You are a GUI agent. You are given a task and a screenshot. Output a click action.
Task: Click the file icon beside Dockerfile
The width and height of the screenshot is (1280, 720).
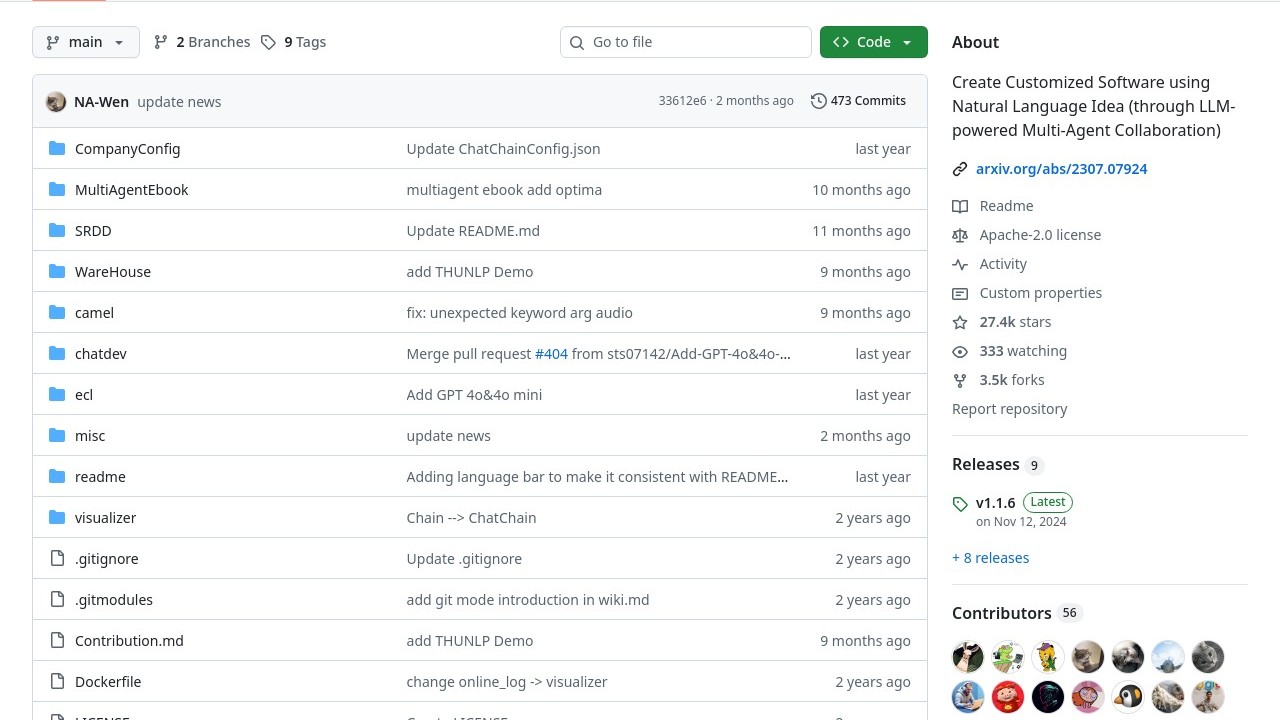(57, 682)
